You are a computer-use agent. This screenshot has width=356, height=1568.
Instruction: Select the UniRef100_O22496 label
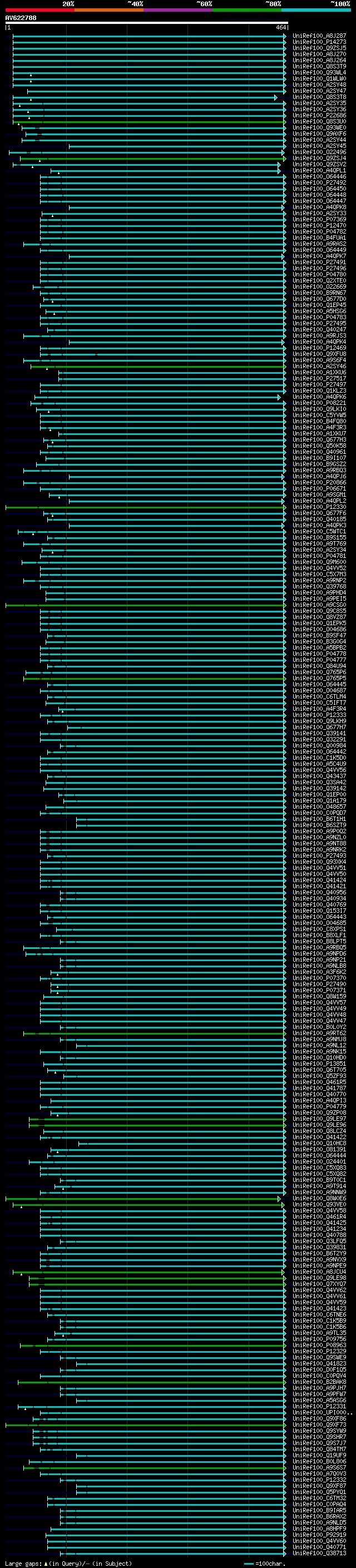click(319, 152)
